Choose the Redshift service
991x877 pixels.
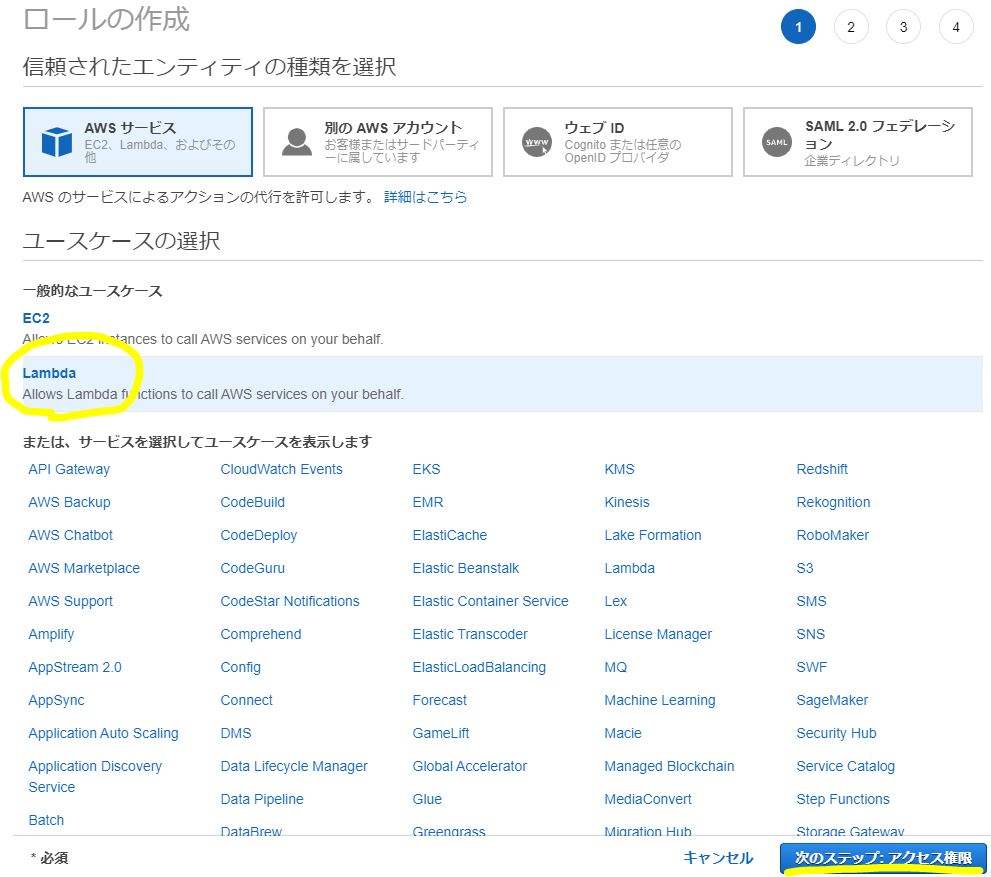[822, 469]
